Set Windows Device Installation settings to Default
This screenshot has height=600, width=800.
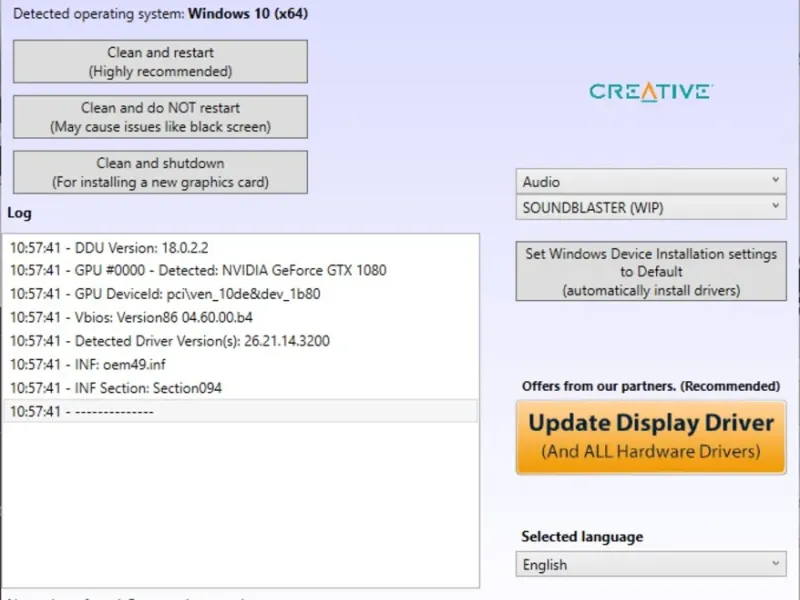pyautogui.click(x=651, y=271)
